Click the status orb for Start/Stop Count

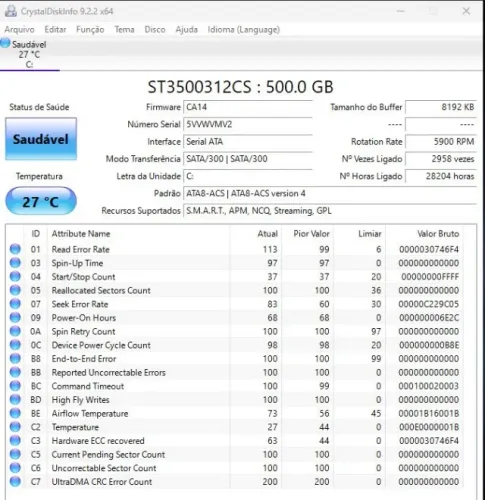15,276
